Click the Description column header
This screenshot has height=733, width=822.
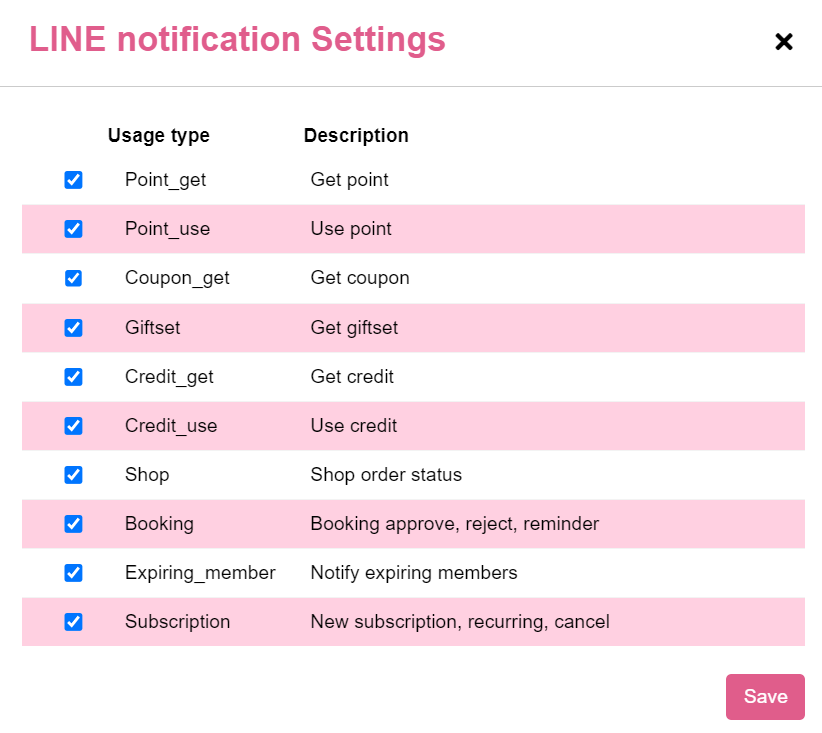(356, 135)
